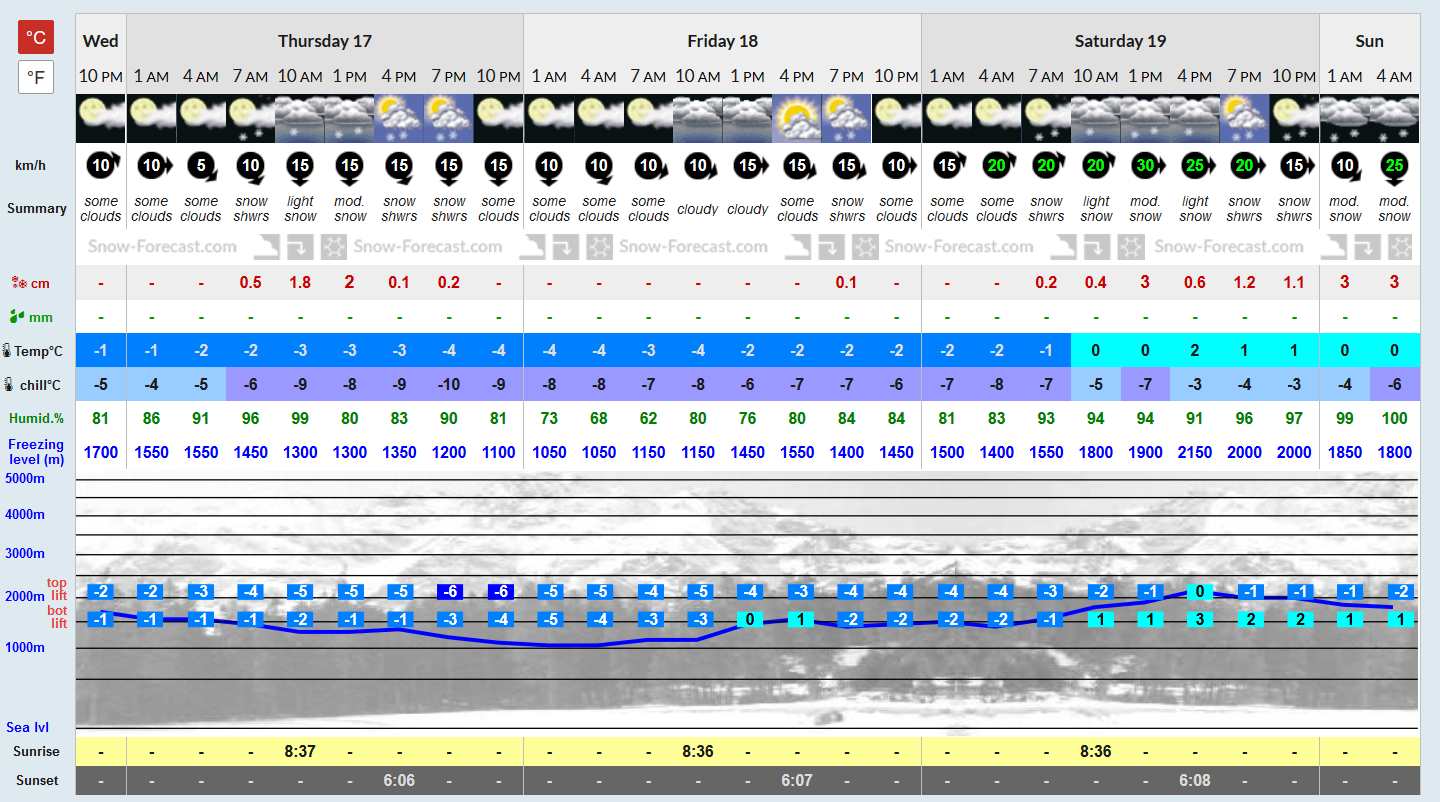The image size is (1440, 802).
Task: Click freezing level value 1100
Action: (x=499, y=452)
